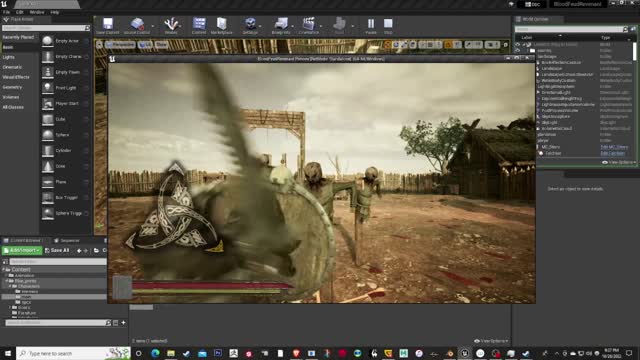The height and width of the screenshot is (360, 640).
Task: Open View Options in World Outliner
Action: [x=619, y=162]
